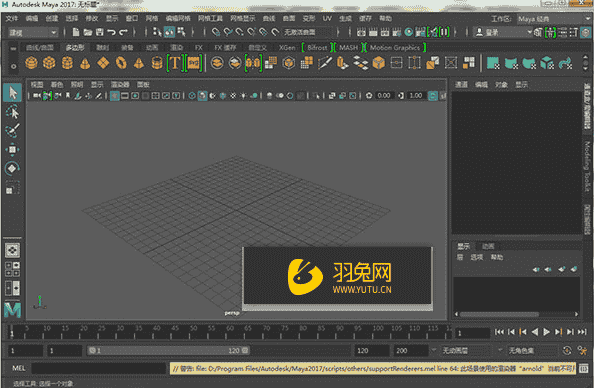
Task: Create a polygon cube from the shelf
Action: (x=49, y=63)
